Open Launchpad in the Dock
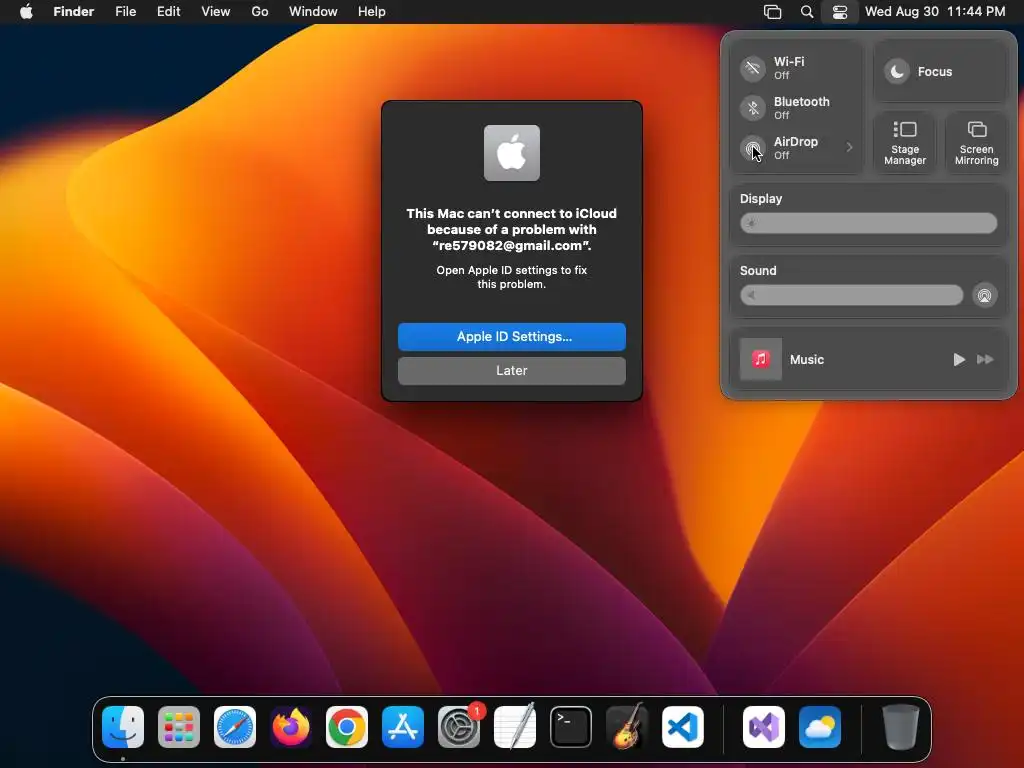1024x768 pixels. point(179,727)
